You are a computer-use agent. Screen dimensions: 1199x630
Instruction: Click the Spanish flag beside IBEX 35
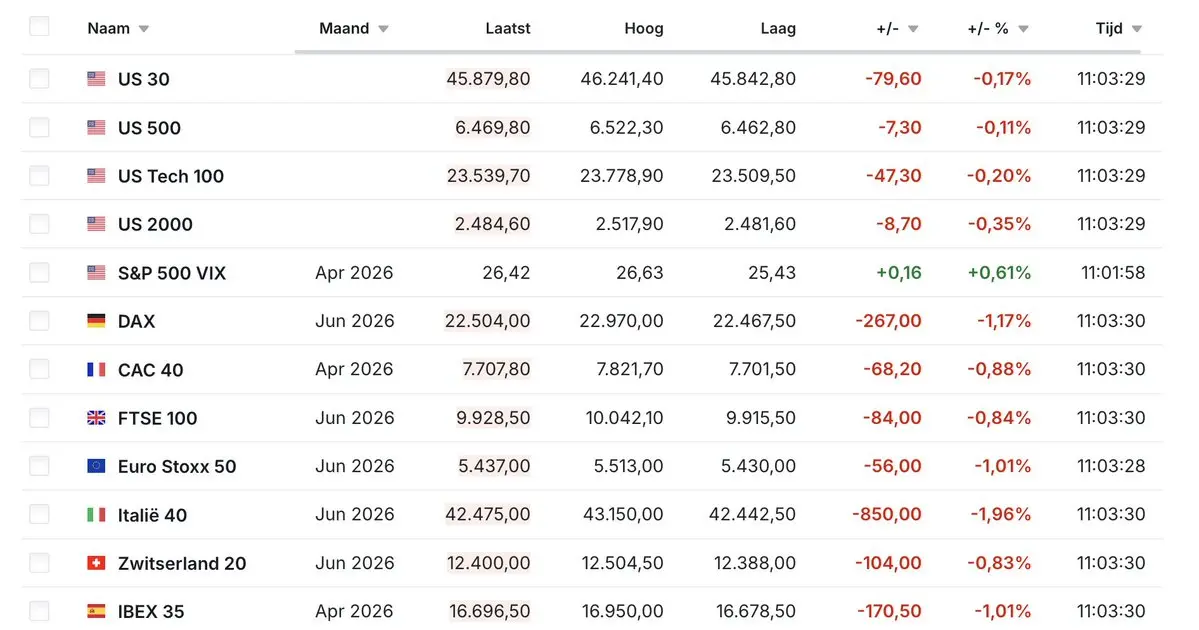[96, 611]
